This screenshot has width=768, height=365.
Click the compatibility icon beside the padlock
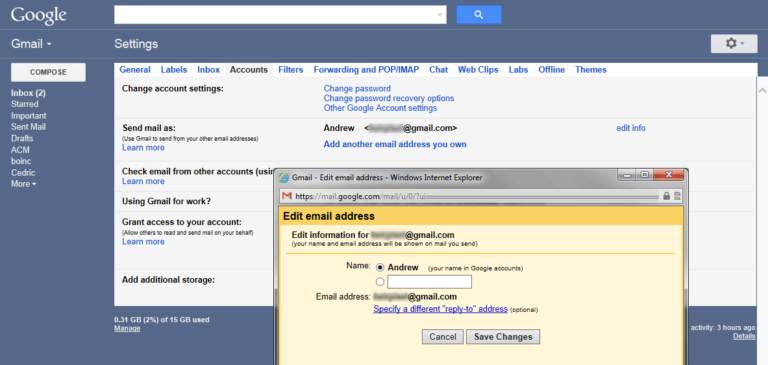click(x=677, y=196)
